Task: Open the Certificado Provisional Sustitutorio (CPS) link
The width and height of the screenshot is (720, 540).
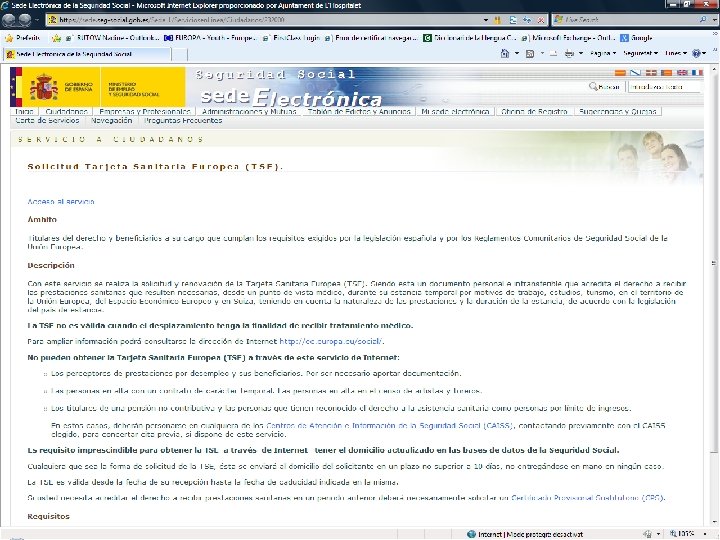Action: tap(588, 498)
